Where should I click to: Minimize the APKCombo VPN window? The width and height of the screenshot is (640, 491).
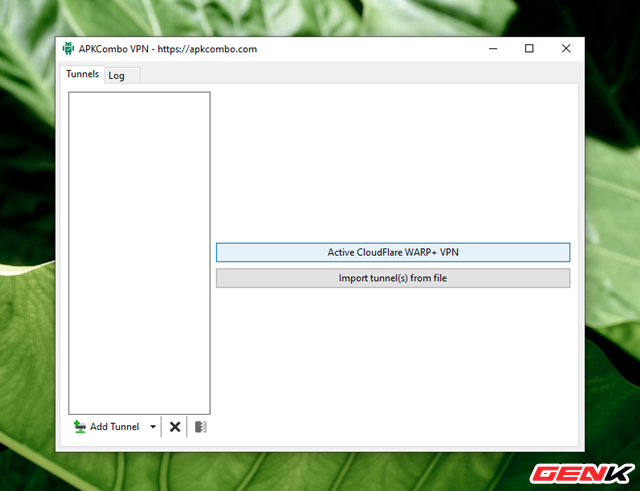[493, 48]
